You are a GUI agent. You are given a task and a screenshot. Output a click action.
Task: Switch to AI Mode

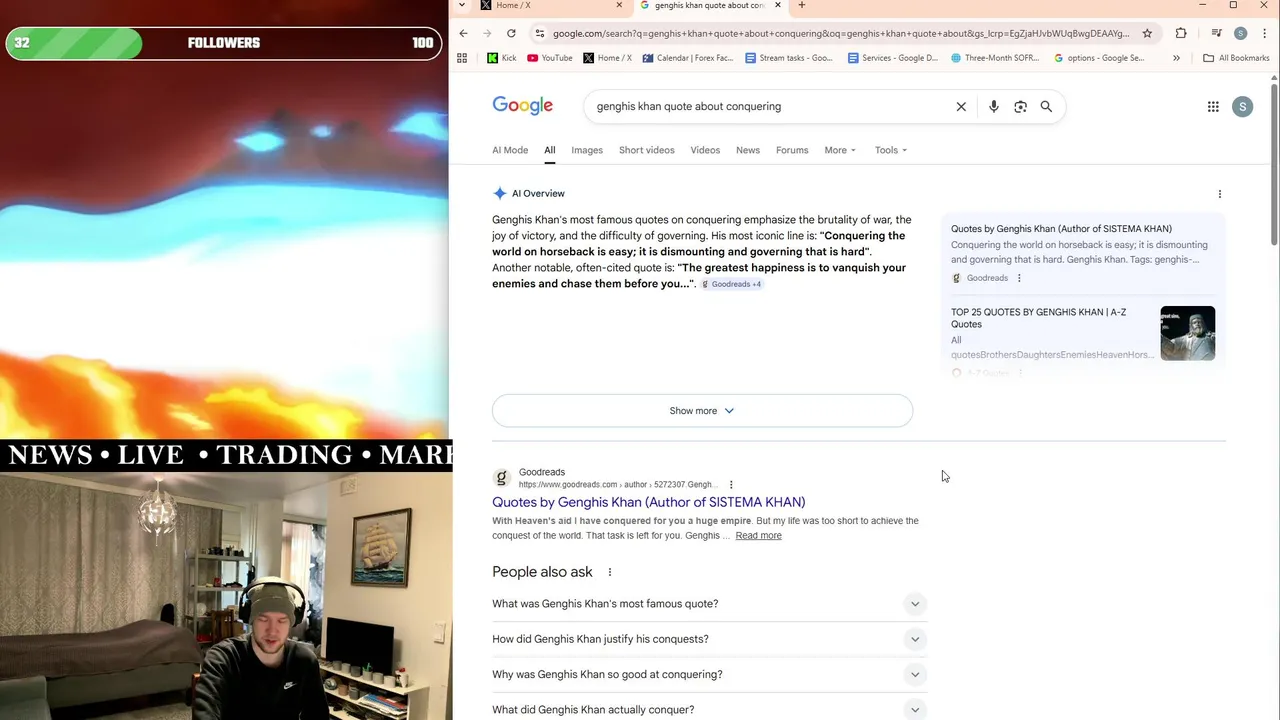510,150
